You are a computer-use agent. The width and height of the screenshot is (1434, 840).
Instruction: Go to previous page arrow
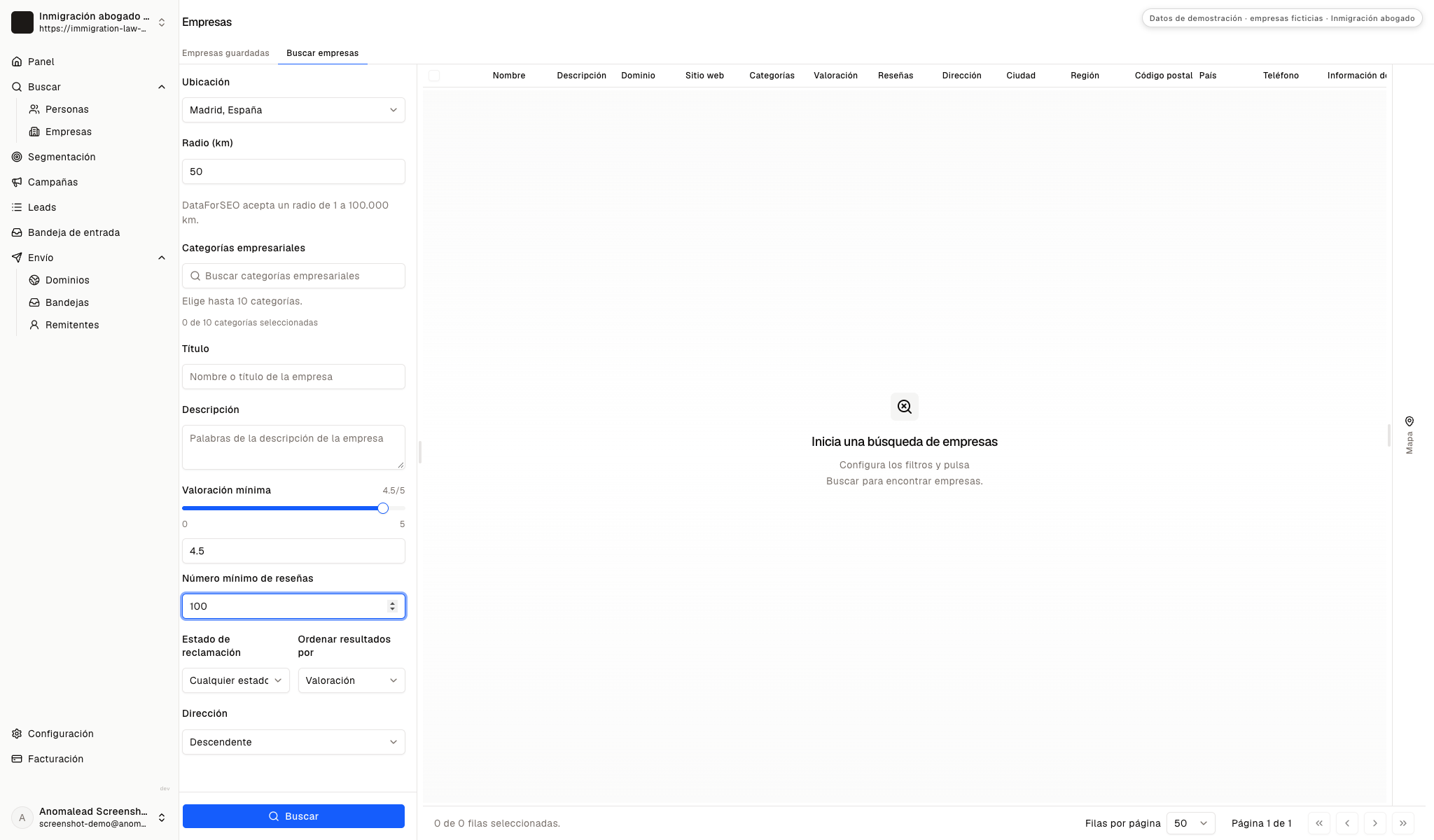click(1347, 823)
